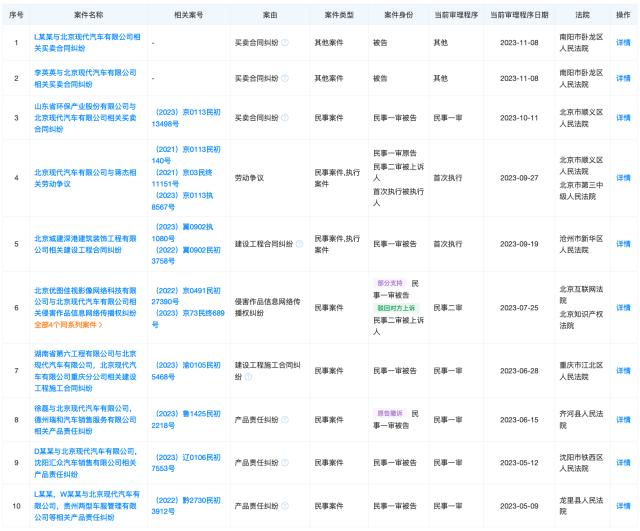The height and width of the screenshot is (531, 640).
Task: Open case number (2023)鲁1425民初2218号
Action: tap(186, 419)
